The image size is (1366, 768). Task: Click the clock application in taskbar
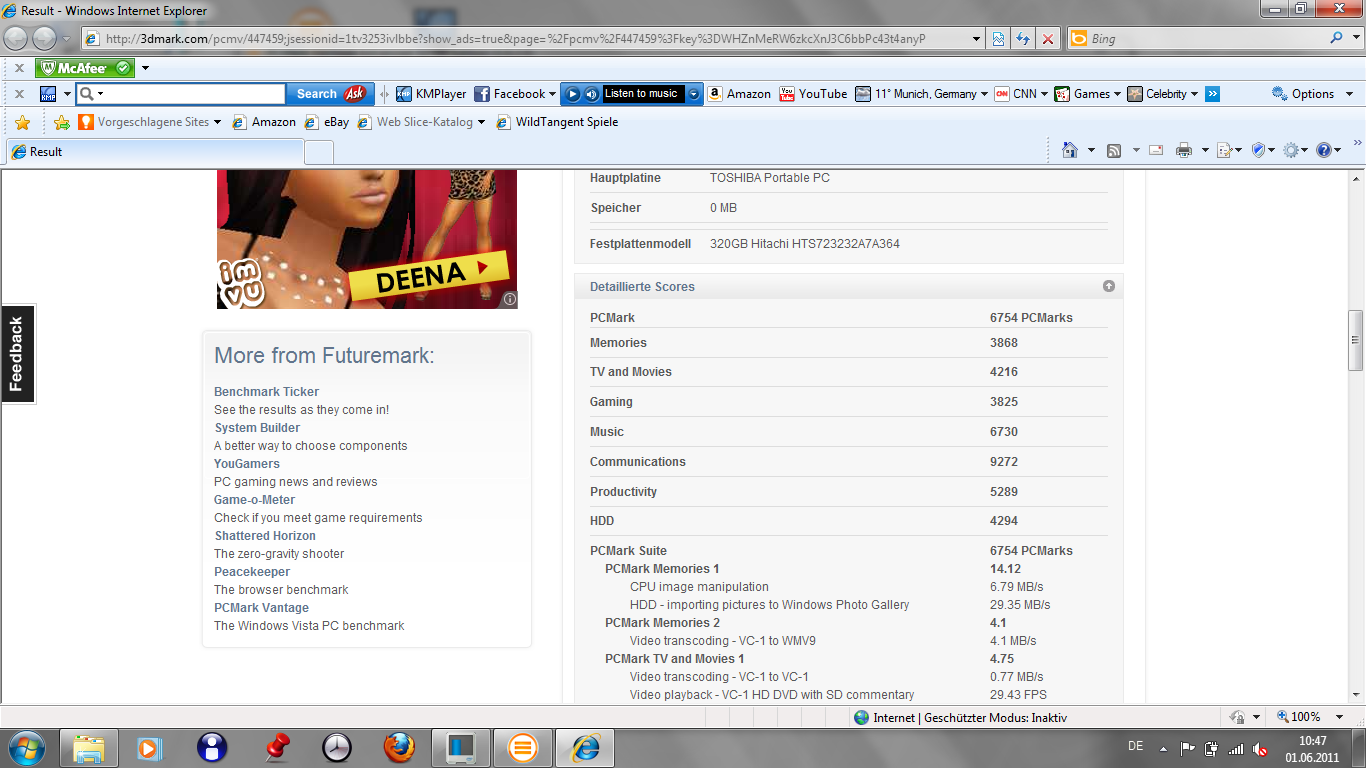[x=337, y=747]
